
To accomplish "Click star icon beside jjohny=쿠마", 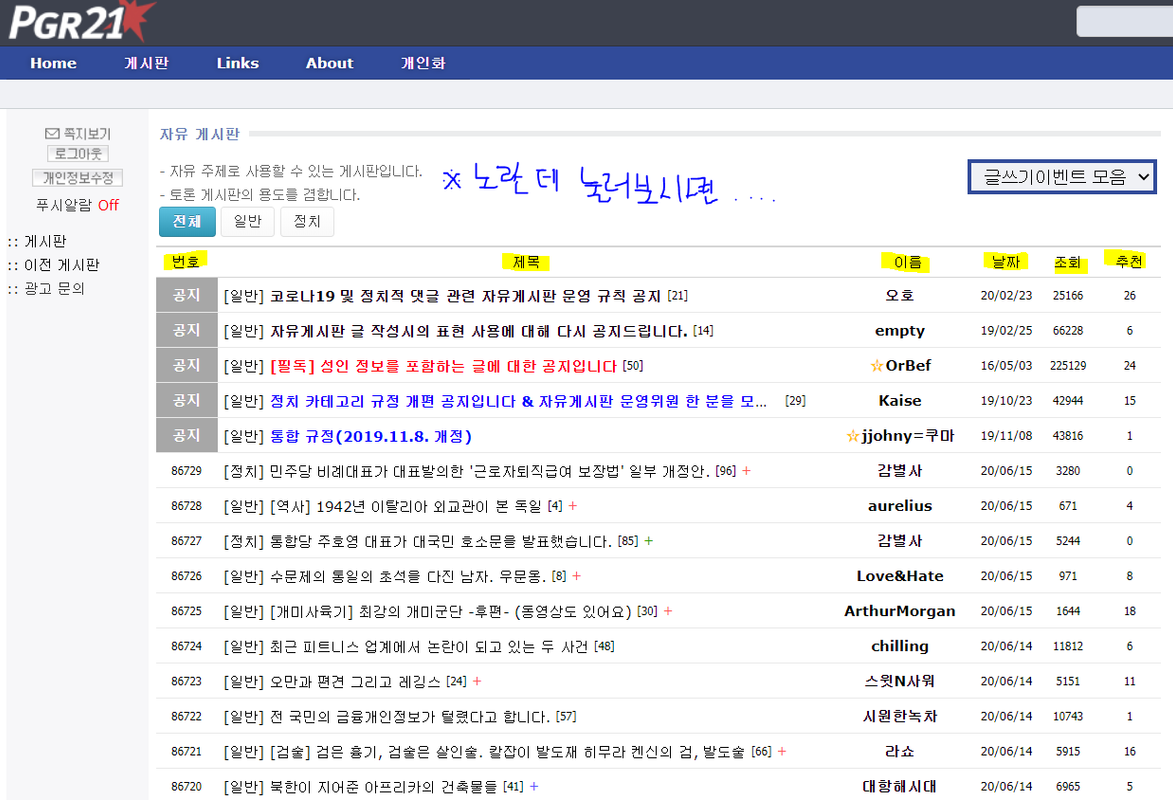I will pyautogui.click(x=853, y=436).
